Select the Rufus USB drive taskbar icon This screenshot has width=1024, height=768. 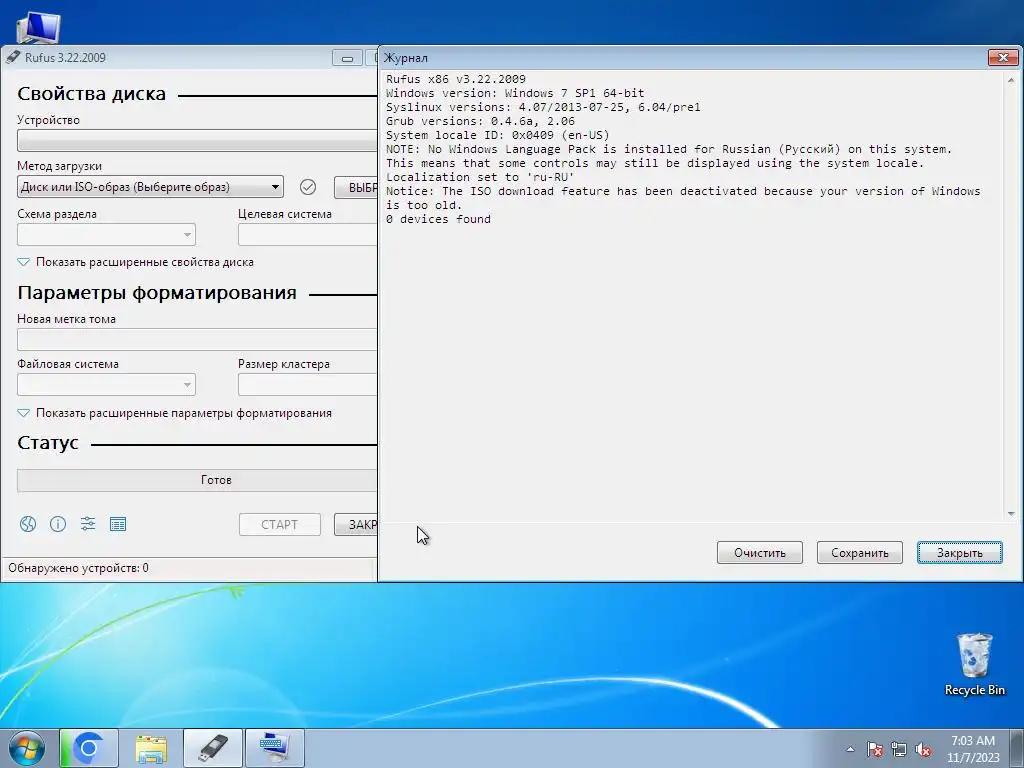tap(213, 748)
